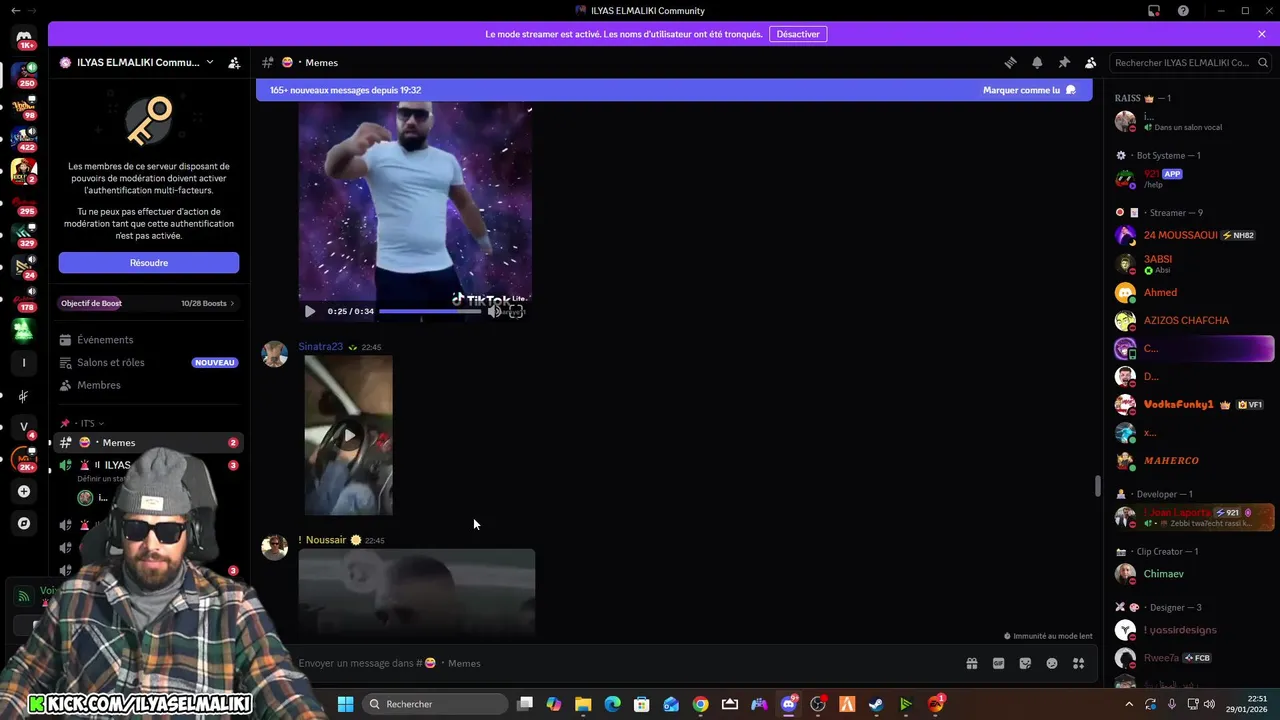The image size is (1280, 720).
Task: Collapse the Developer member group
Action: point(1154,494)
